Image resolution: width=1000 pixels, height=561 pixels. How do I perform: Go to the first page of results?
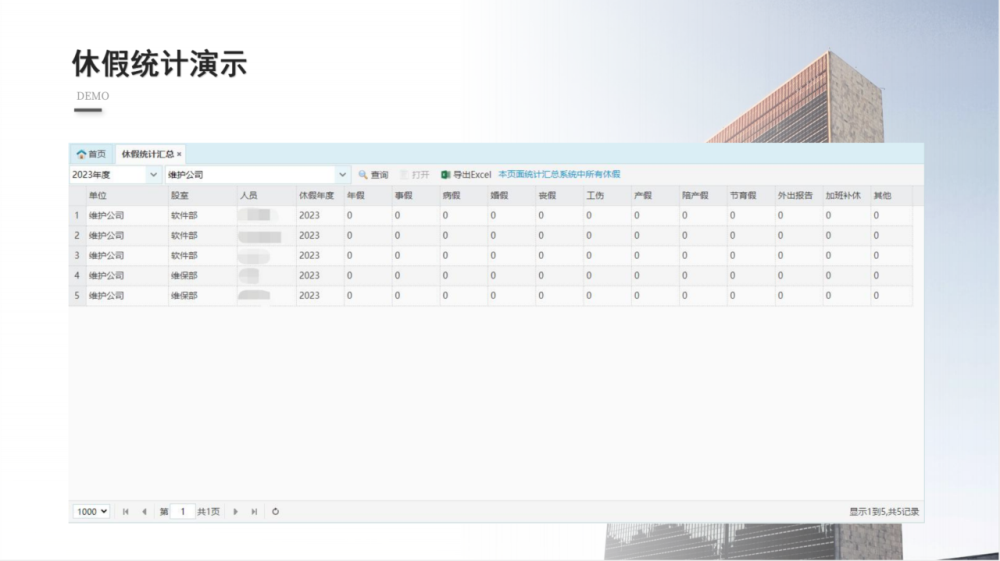pos(125,512)
